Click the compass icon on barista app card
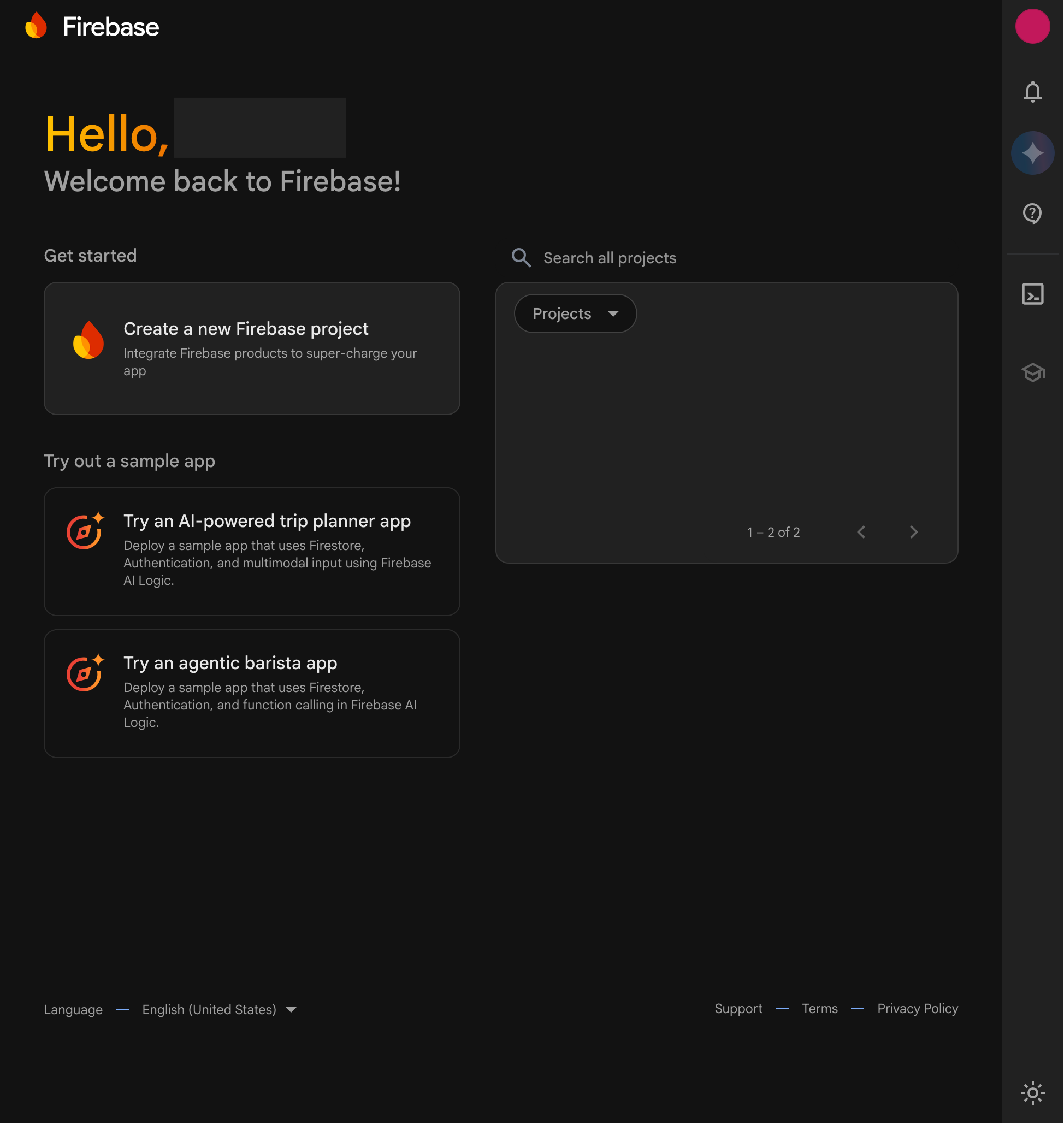 pyautogui.click(x=86, y=672)
